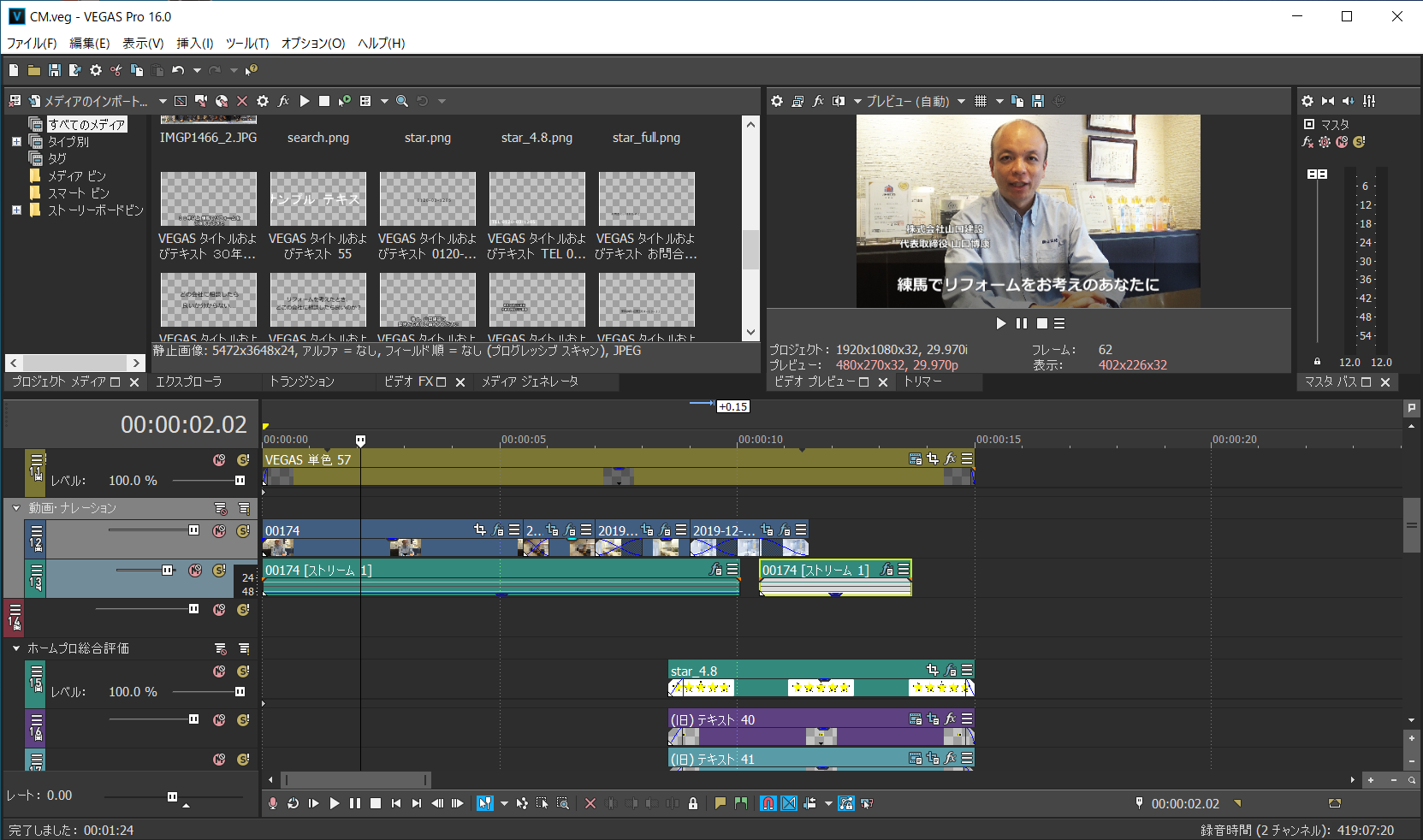Create a new project from the toolbar
Image resolution: width=1423 pixels, height=840 pixels.
[x=14, y=70]
